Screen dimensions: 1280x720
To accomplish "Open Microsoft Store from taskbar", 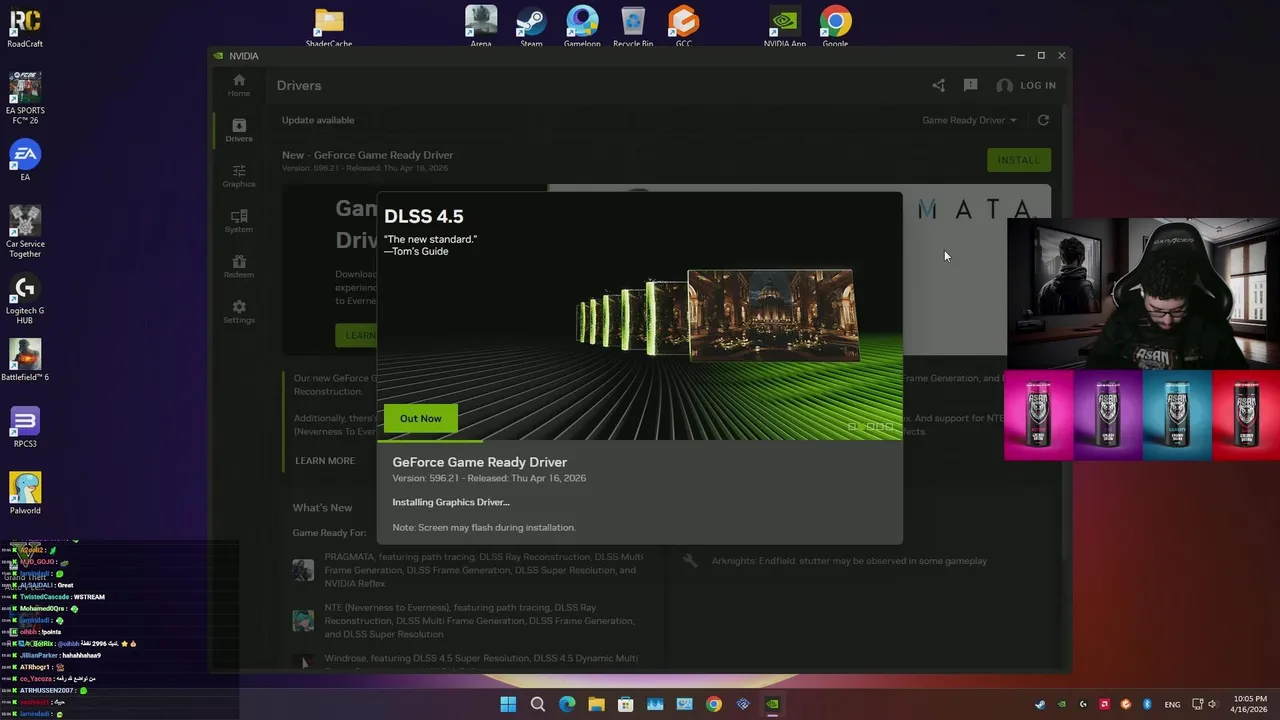I will point(626,704).
